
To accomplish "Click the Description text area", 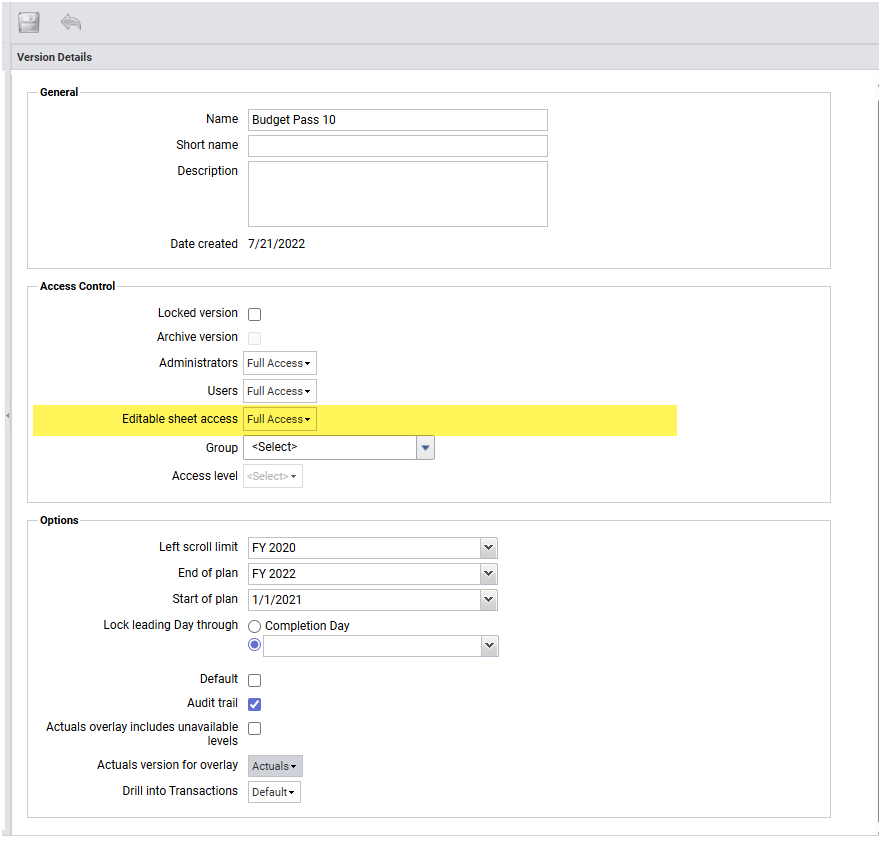I will (x=397, y=194).
